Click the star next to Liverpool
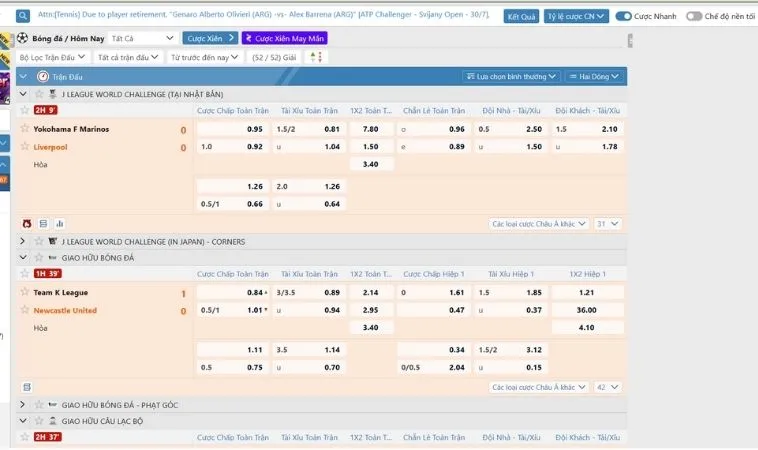Viewport: 758px width, 450px height. [25, 147]
